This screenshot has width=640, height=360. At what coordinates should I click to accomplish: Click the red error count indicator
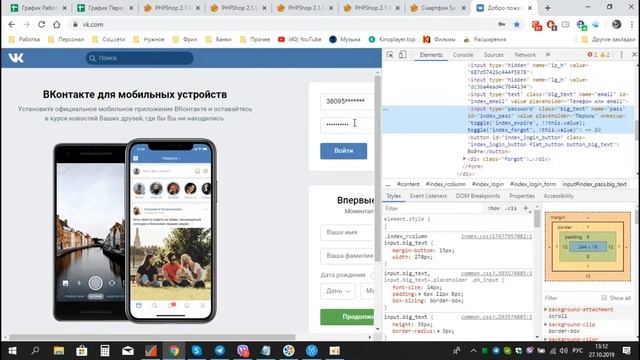pos(592,55)
